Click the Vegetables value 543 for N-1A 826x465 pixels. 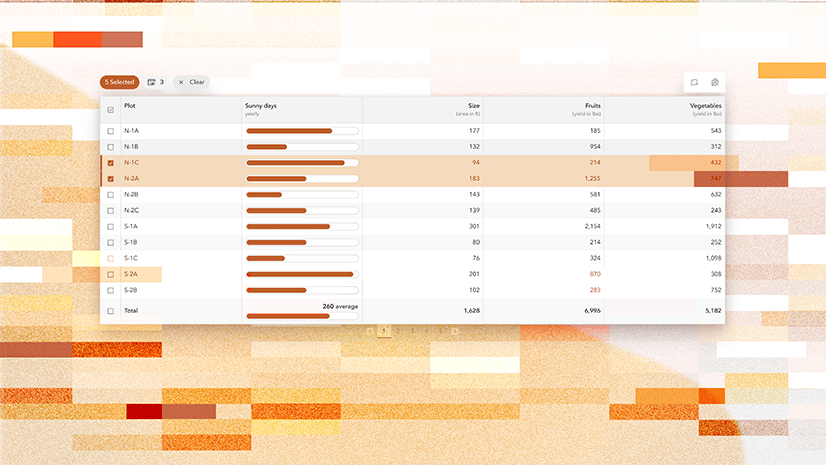tap(716, 131)
